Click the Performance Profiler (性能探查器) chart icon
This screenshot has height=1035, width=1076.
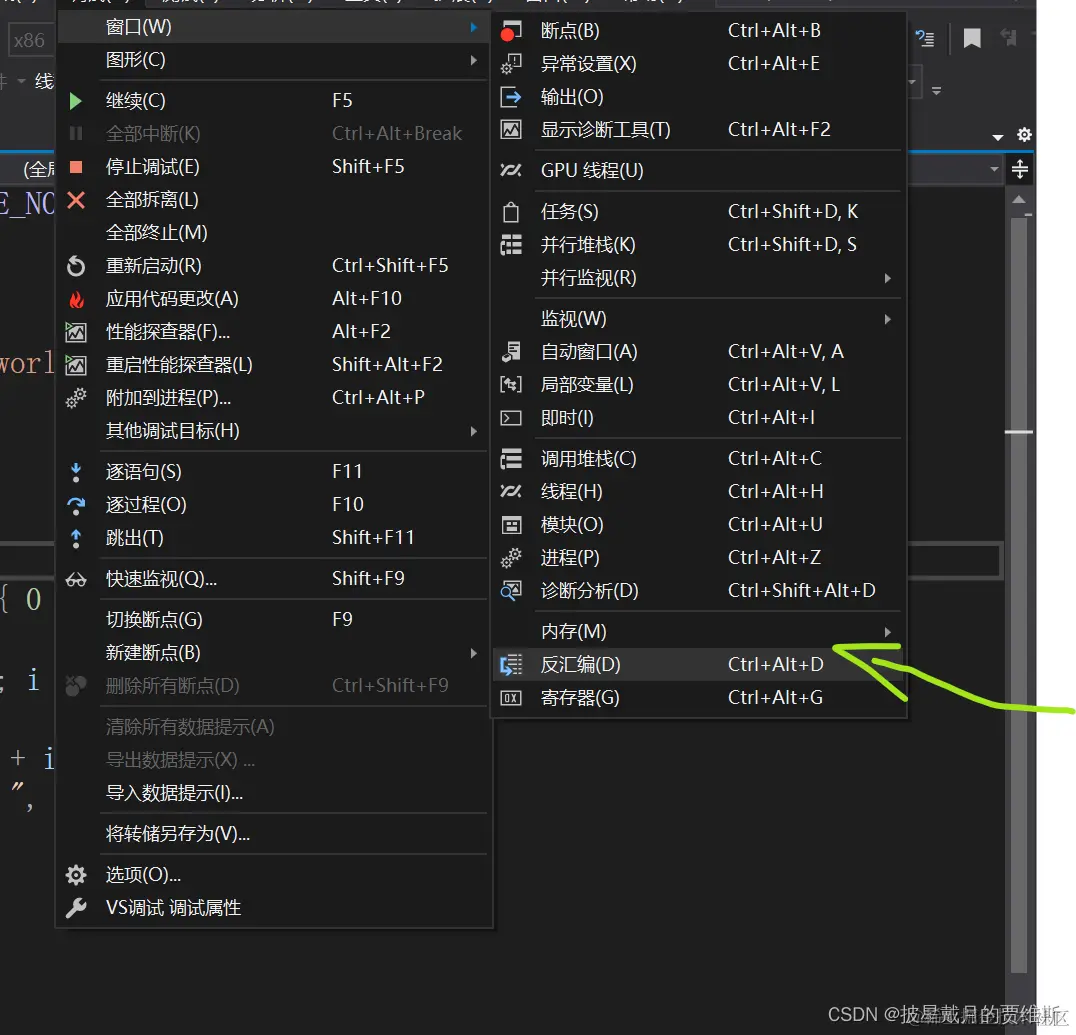(75, 332)
